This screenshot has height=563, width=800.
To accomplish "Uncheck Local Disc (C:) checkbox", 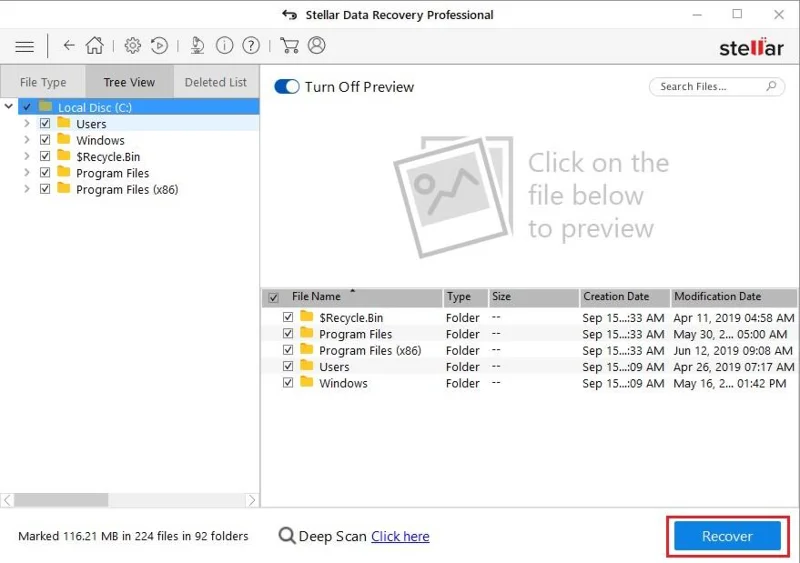I will [27, 107].
